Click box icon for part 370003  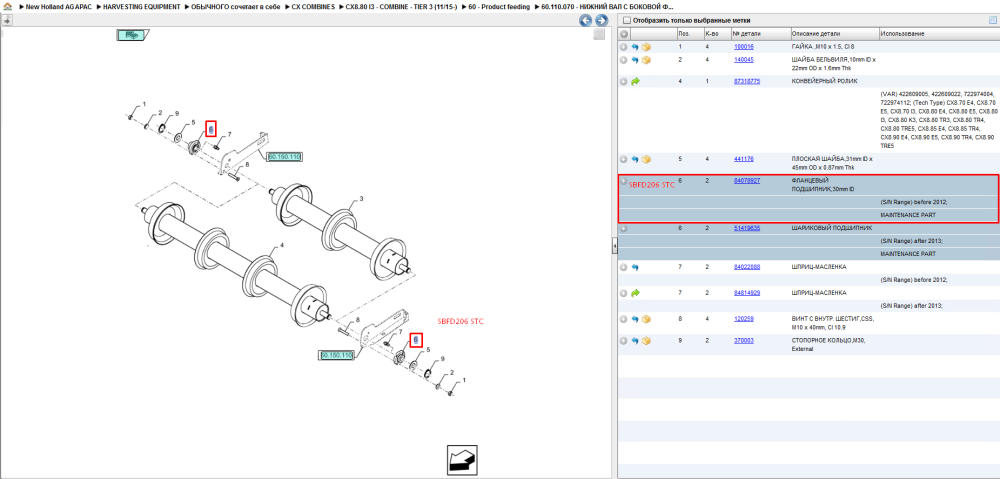(x=646, y=341)
